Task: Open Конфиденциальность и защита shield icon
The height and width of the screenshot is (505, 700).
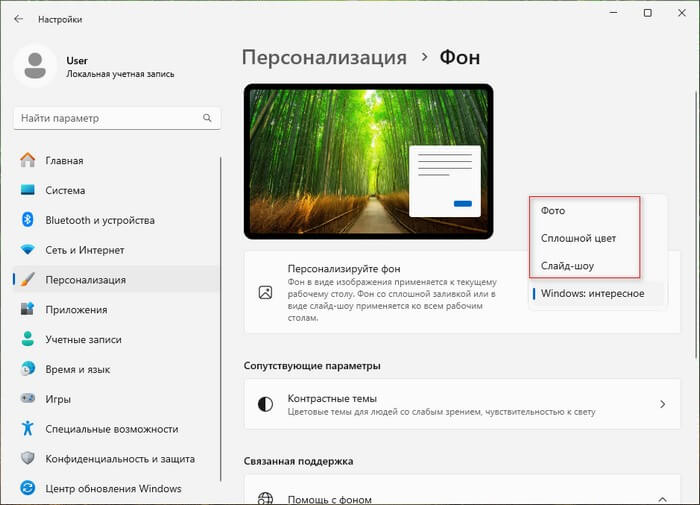Action: click(x=28, y=459)
